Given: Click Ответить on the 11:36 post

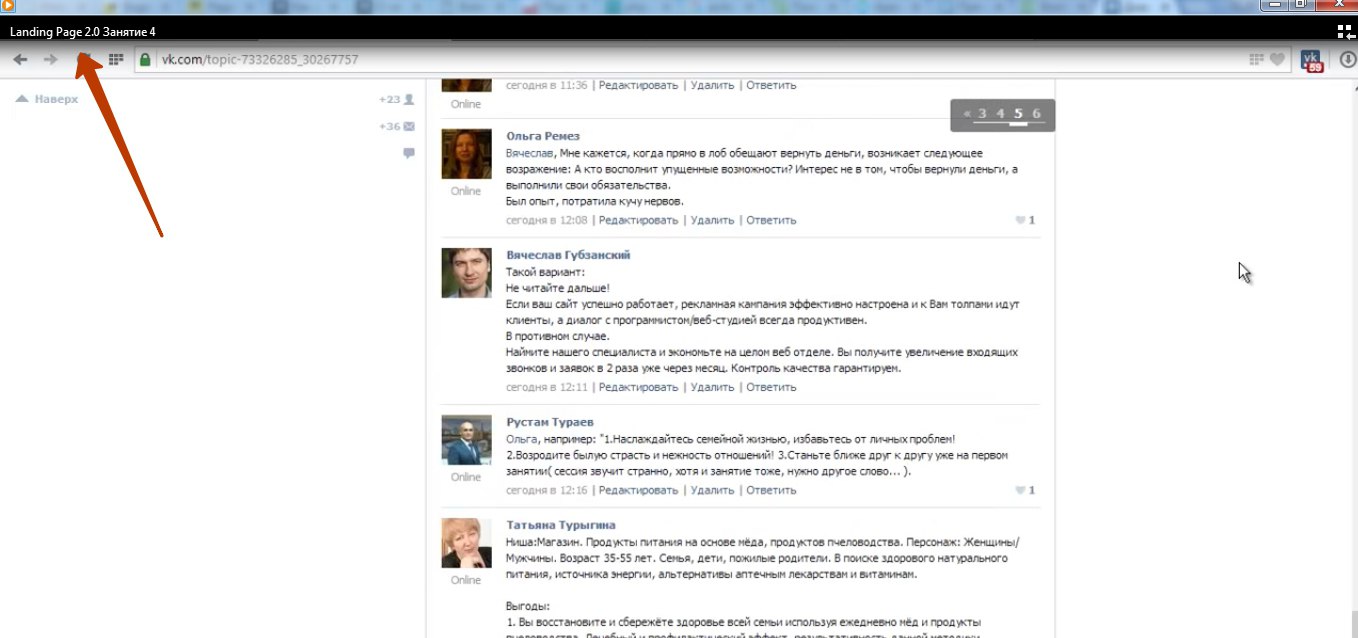Looking at the screenshot, I should coord(771,85).
